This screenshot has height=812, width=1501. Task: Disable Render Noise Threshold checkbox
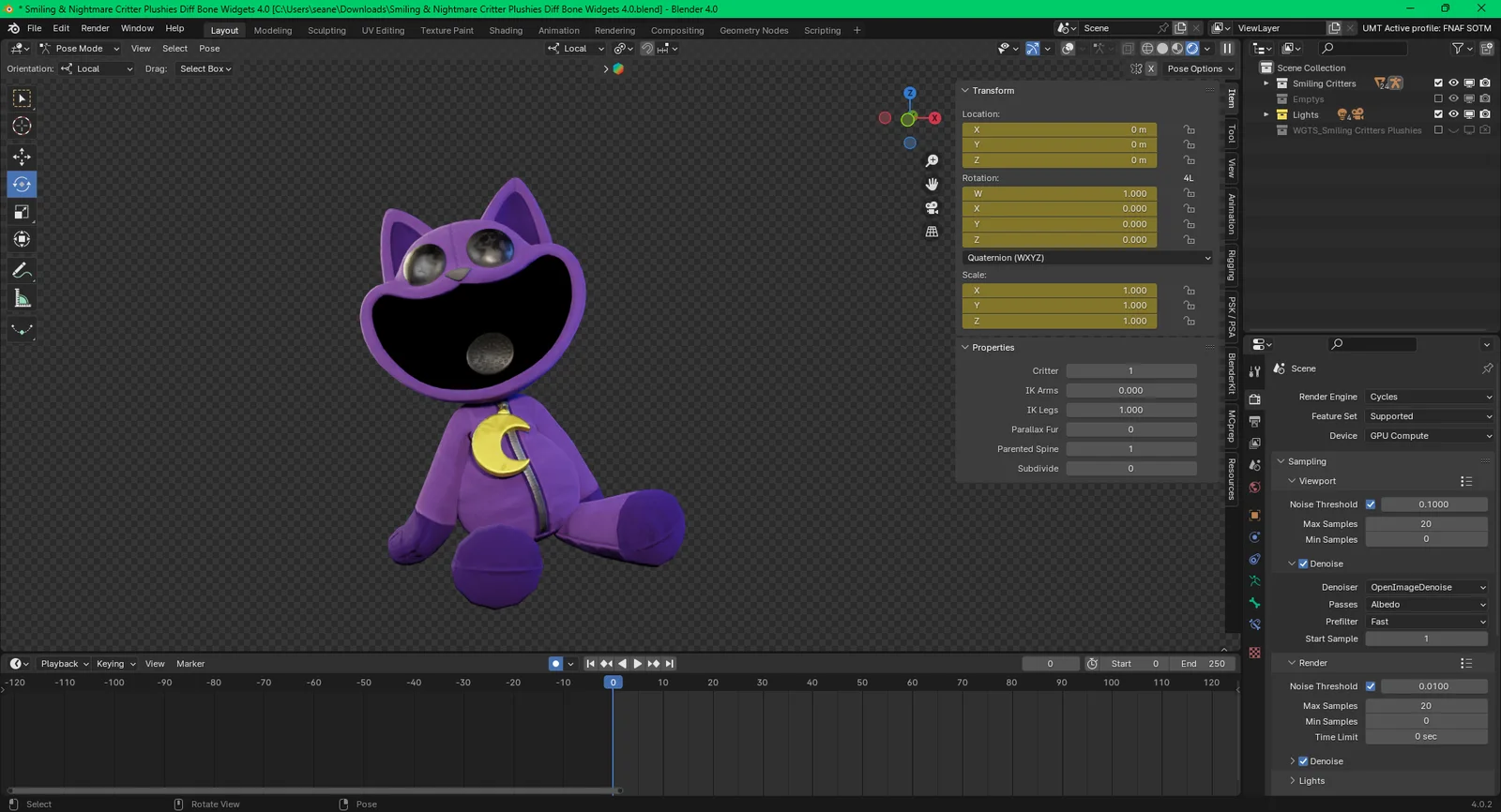pyautogui.click(x=1371, y=686)
